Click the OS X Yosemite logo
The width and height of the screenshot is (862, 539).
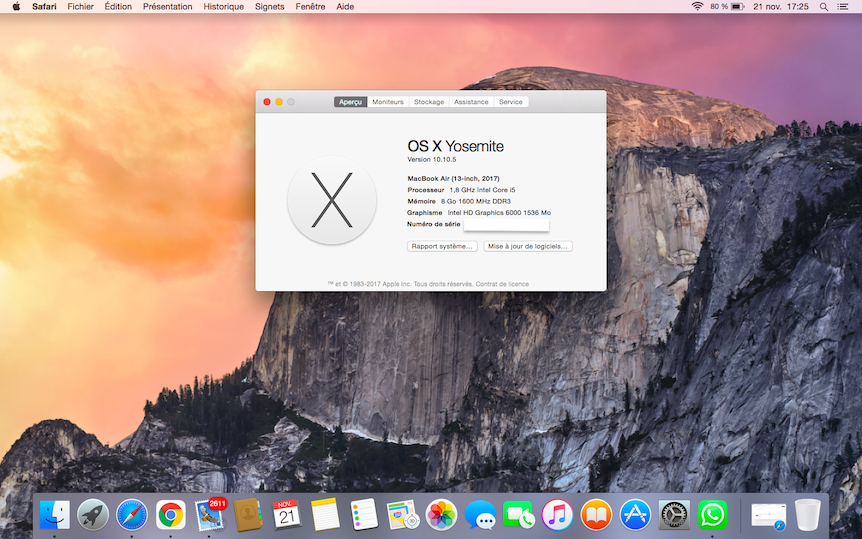tap(332, 200)
